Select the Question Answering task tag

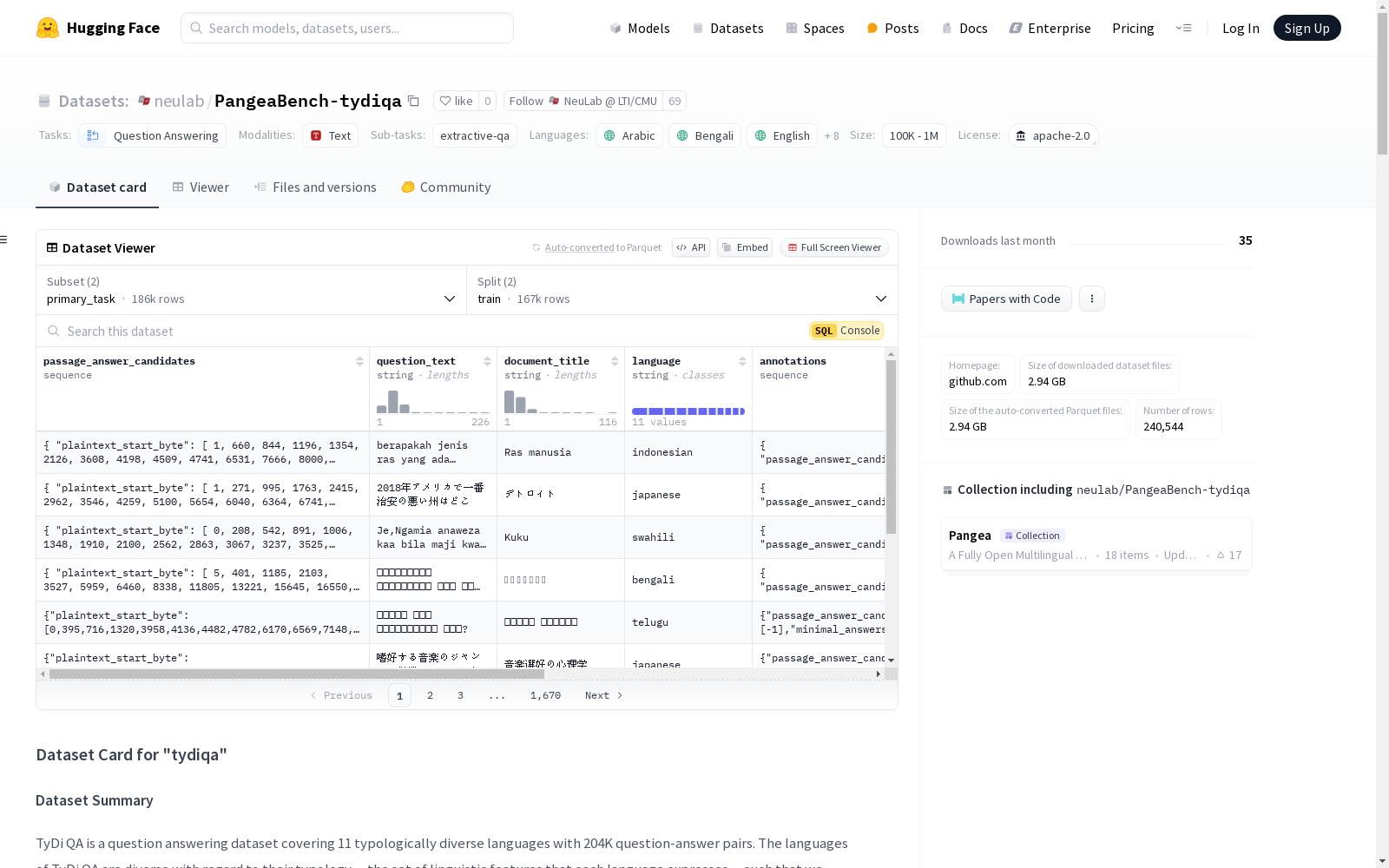(153, 135)
